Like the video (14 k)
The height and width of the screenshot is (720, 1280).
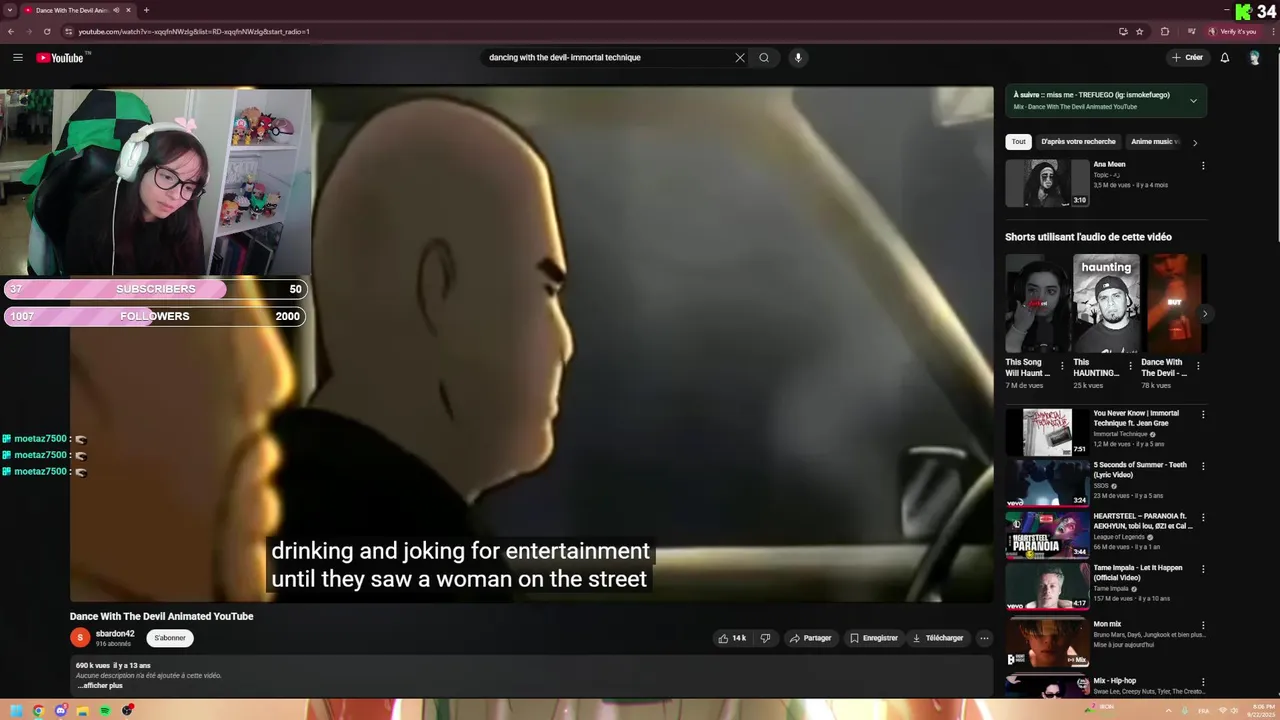click(x=732, y=638)
